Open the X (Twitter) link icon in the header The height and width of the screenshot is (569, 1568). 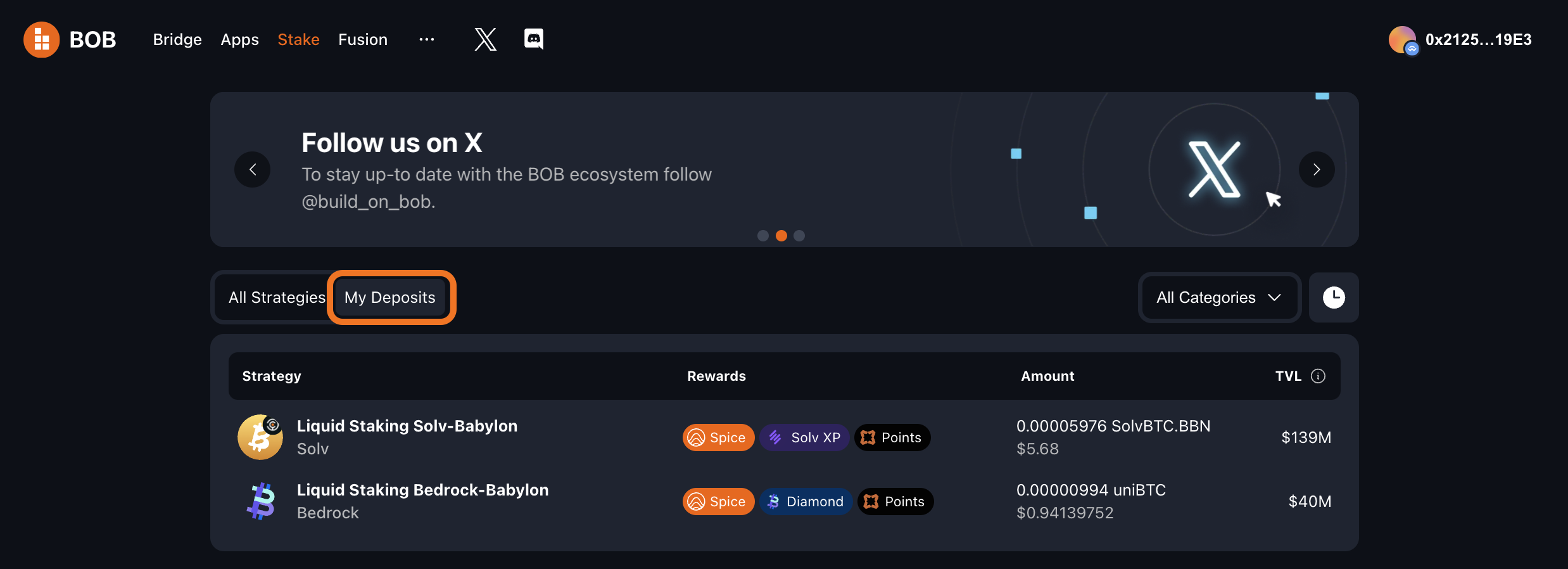click(x=486, y=39)
